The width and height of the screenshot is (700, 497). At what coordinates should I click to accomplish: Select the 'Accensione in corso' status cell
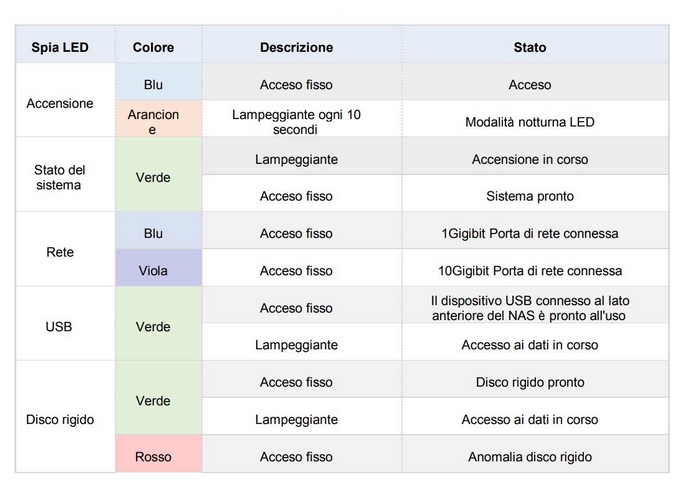pyautogui.click(x=530, y=159)
